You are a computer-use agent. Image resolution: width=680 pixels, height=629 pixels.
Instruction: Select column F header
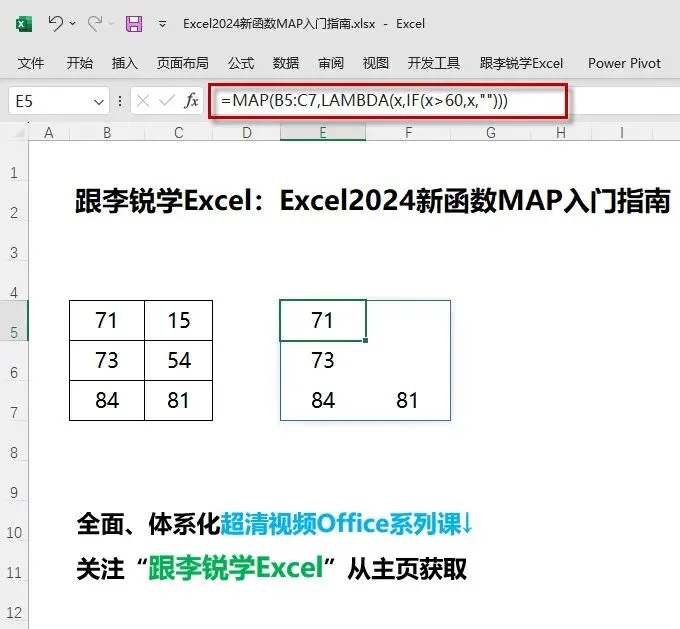408,132
